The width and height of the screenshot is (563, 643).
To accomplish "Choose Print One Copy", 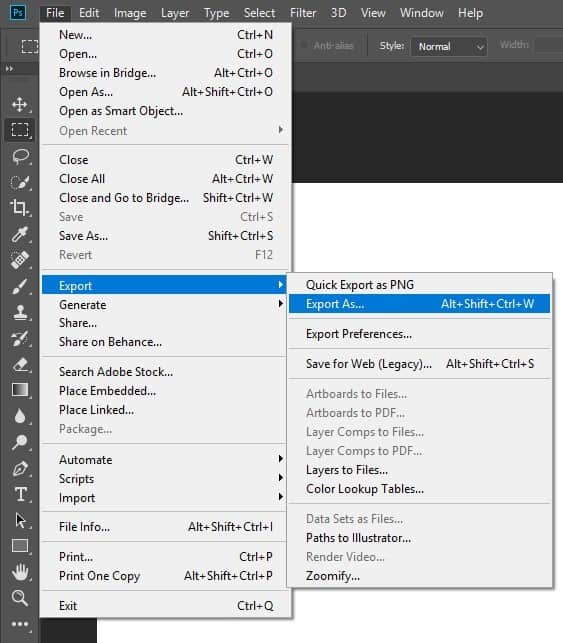I will [x=166, y=576].
